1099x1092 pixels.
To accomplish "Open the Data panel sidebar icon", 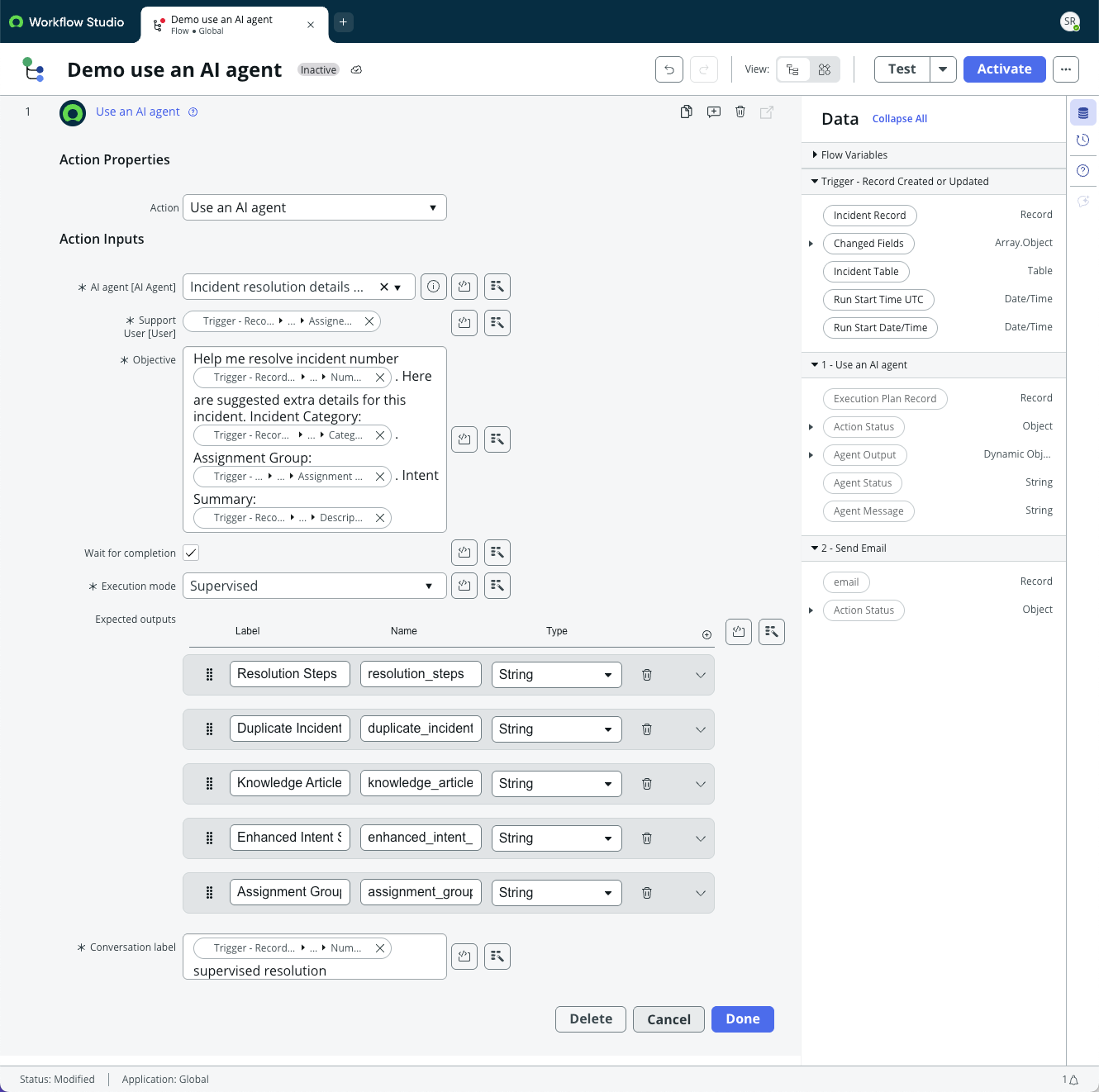I will 1083,112.
